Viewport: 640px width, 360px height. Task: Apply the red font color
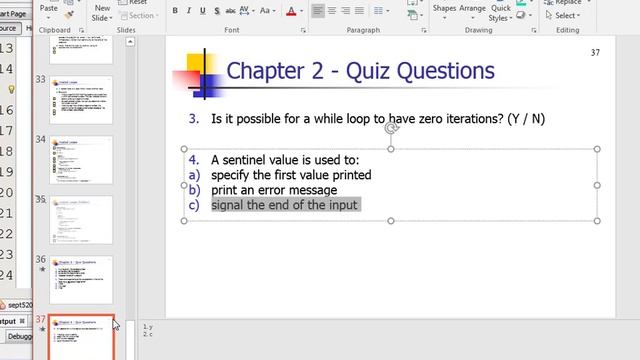tap(291, 11)
